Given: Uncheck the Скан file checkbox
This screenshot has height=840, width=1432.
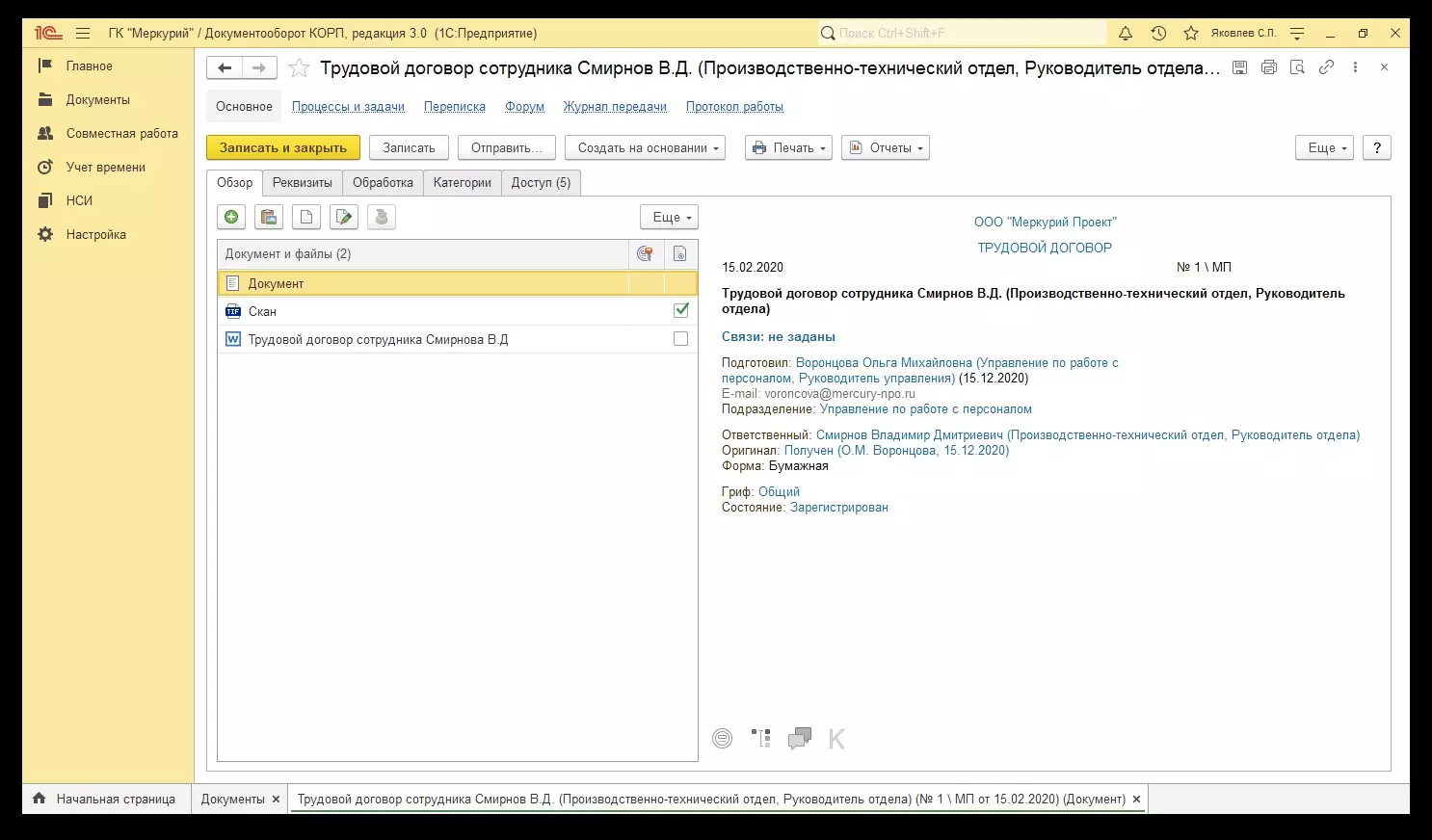Looking at the screenshot, I should click(x=681, y=310).
